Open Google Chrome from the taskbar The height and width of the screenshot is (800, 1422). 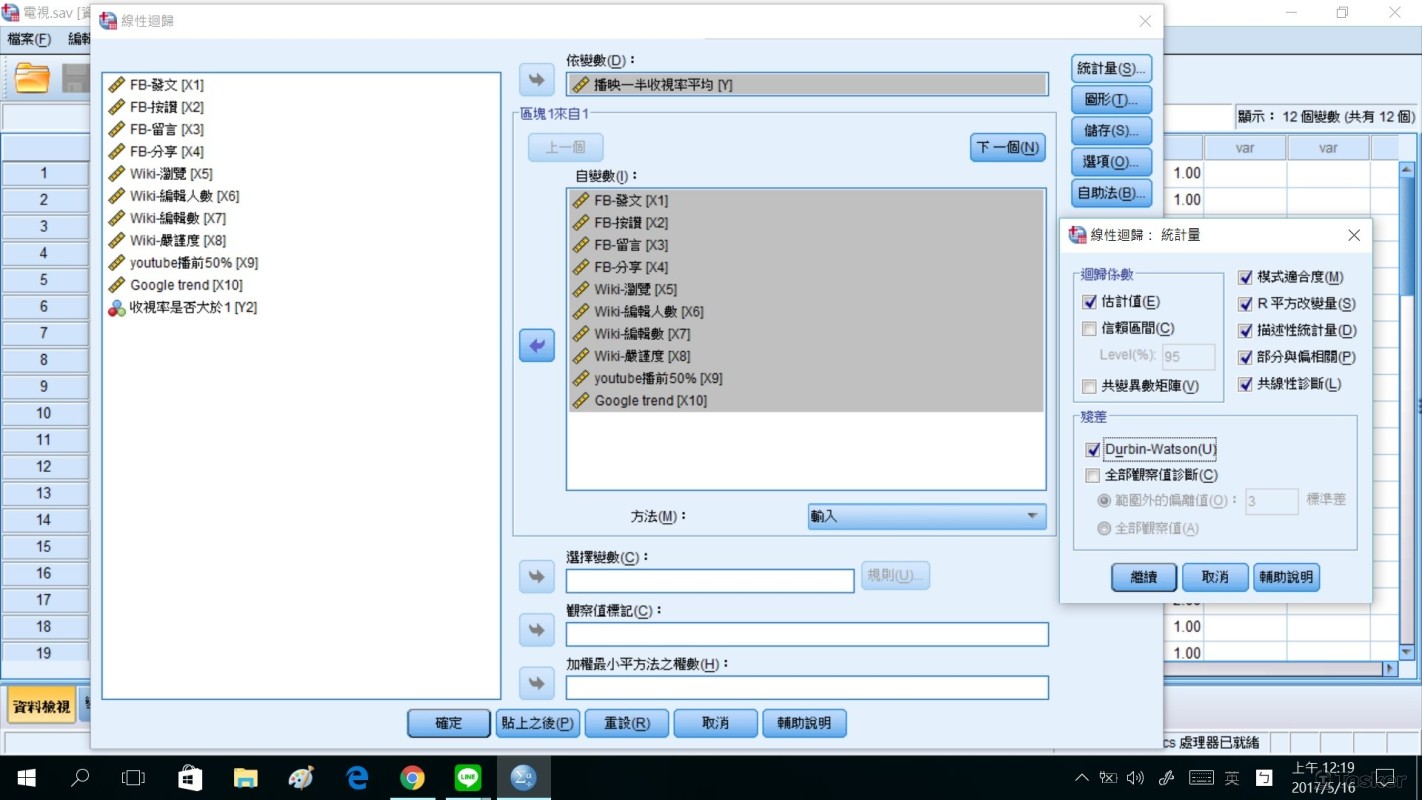[x=412, y=778]
